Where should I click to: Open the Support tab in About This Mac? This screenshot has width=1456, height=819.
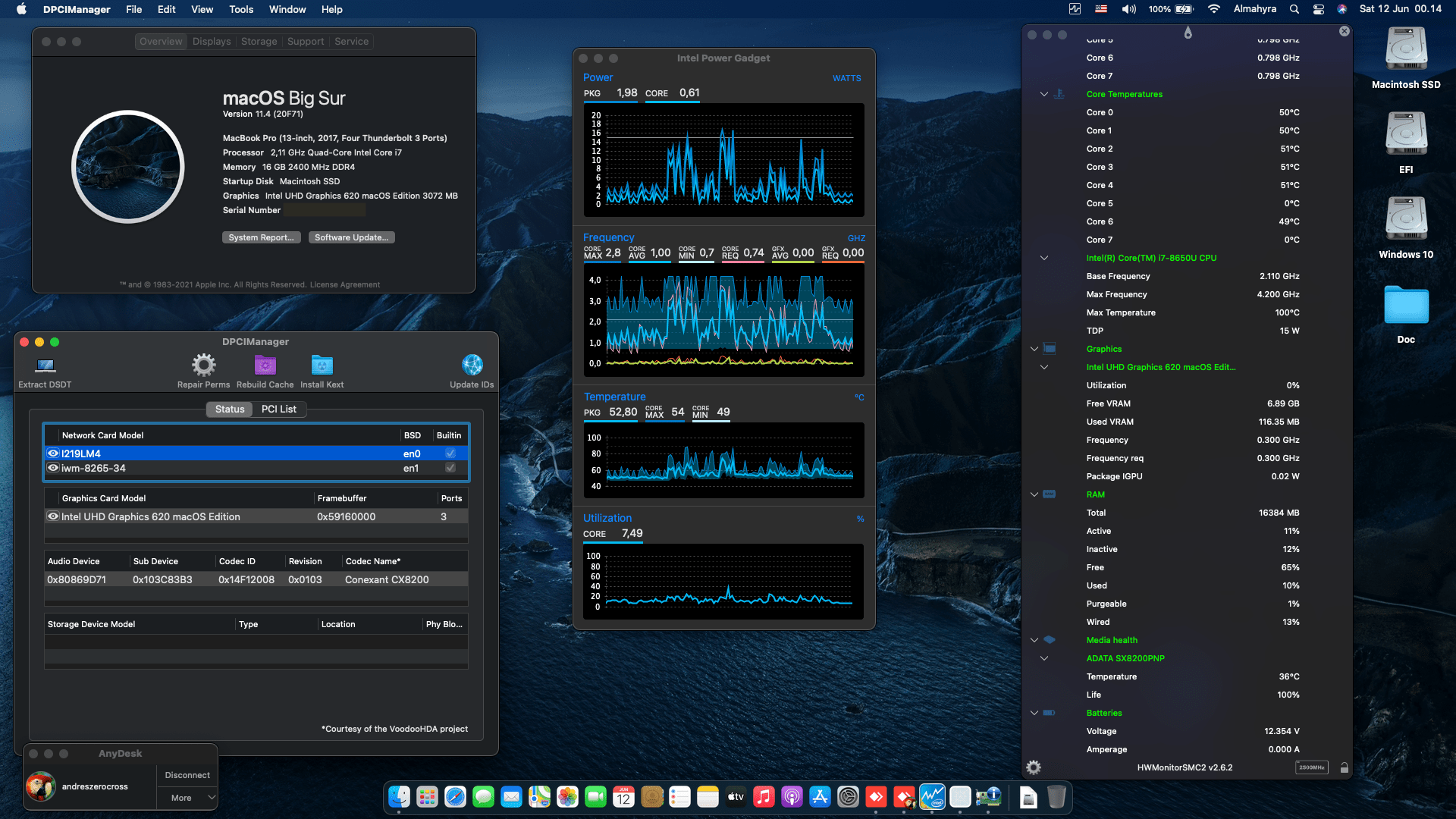[306, 42]
